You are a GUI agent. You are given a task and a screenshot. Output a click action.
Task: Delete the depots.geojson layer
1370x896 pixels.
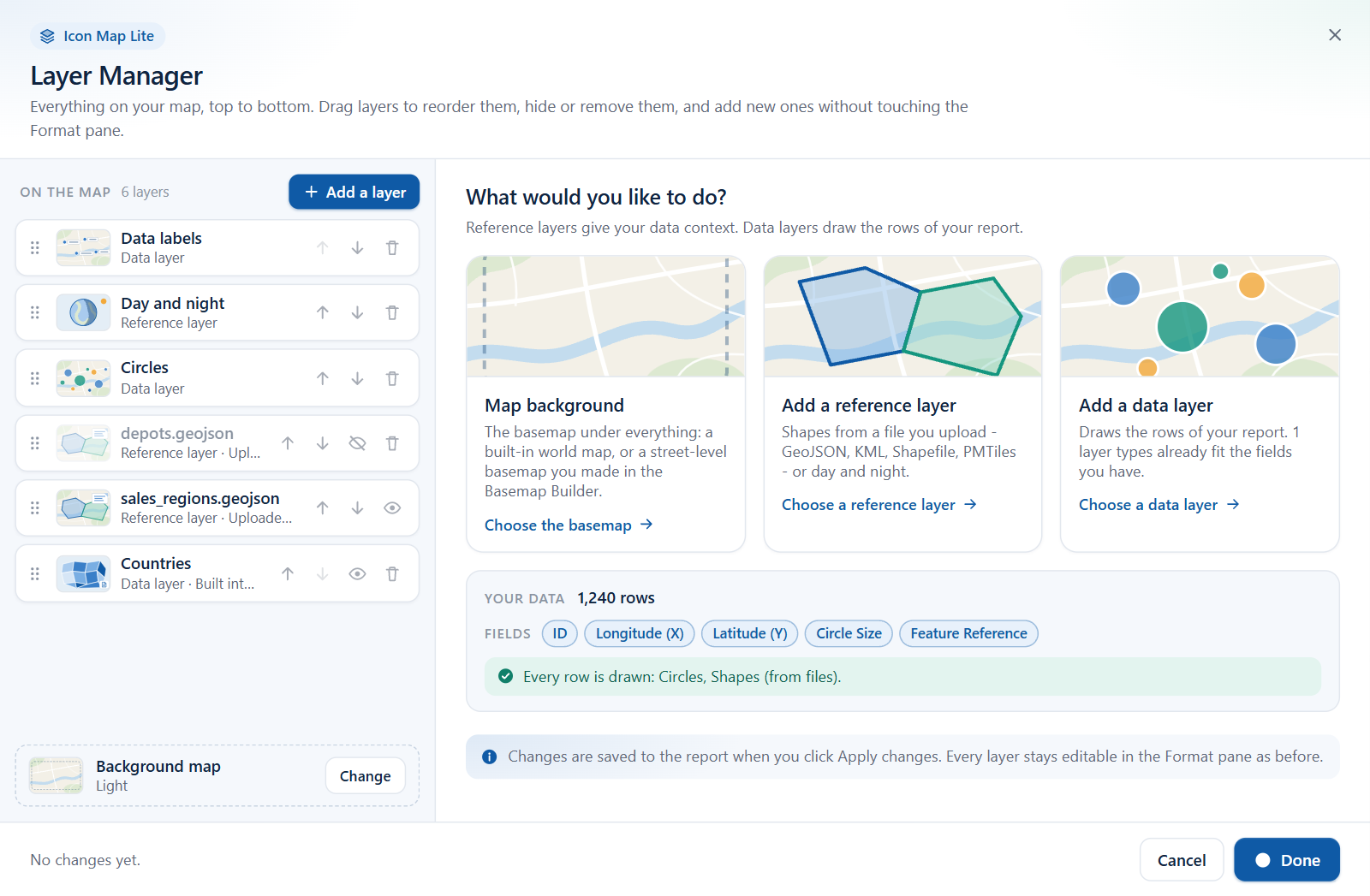coord(392,443)
